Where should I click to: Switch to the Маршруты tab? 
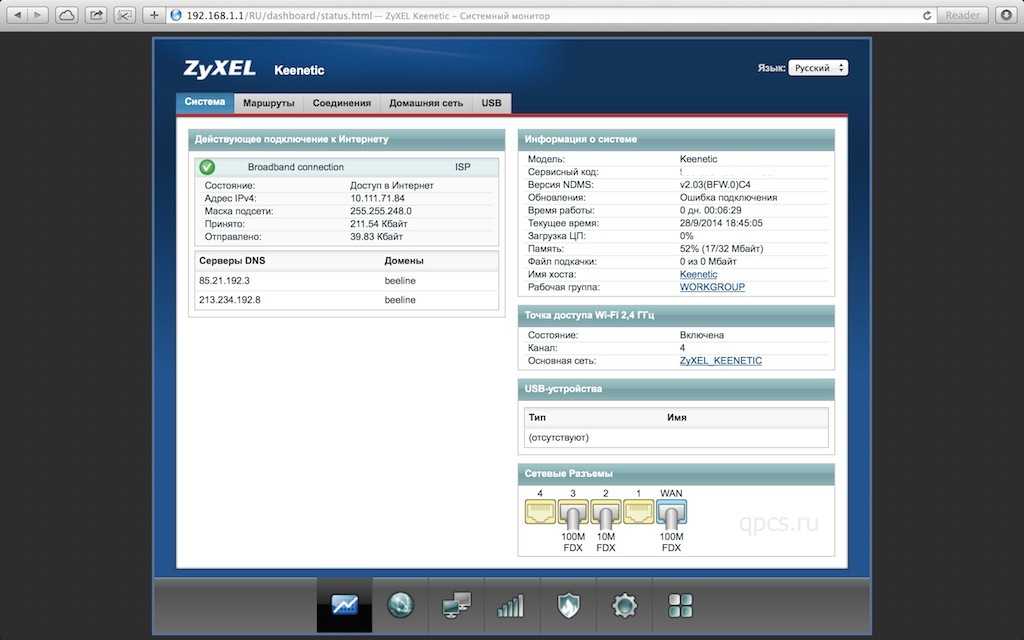pyautogui.click(x=268, y=103)
